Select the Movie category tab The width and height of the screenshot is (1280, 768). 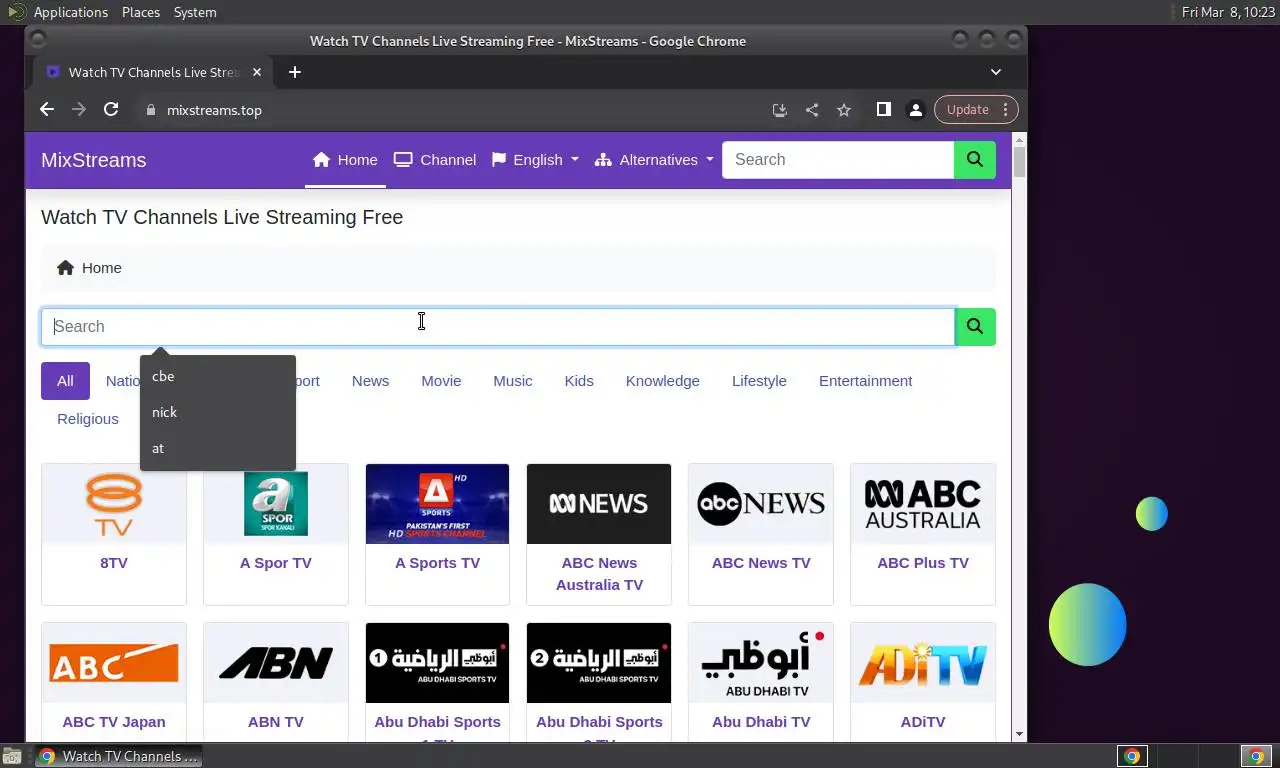(441, 381)
